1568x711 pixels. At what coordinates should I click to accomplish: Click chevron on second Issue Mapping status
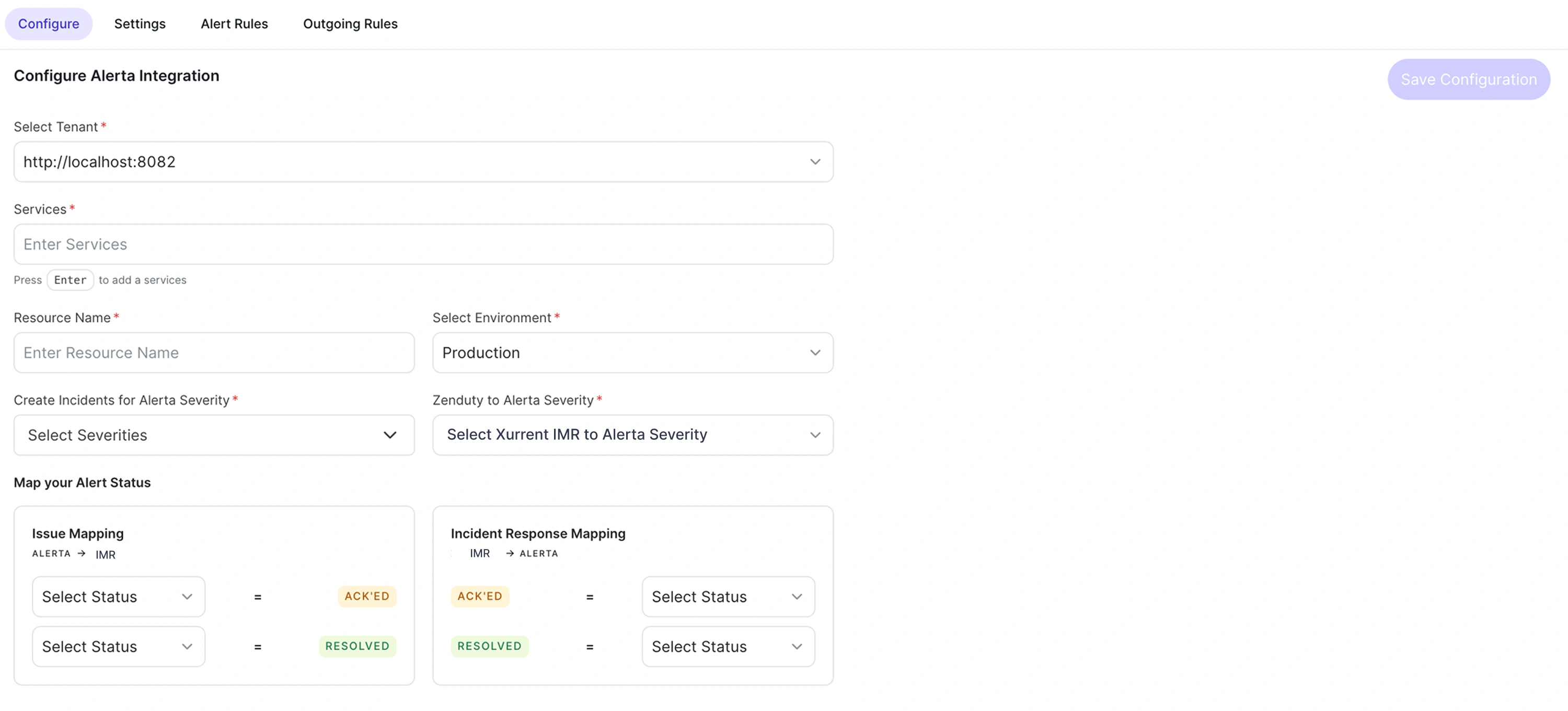[187, 647]
